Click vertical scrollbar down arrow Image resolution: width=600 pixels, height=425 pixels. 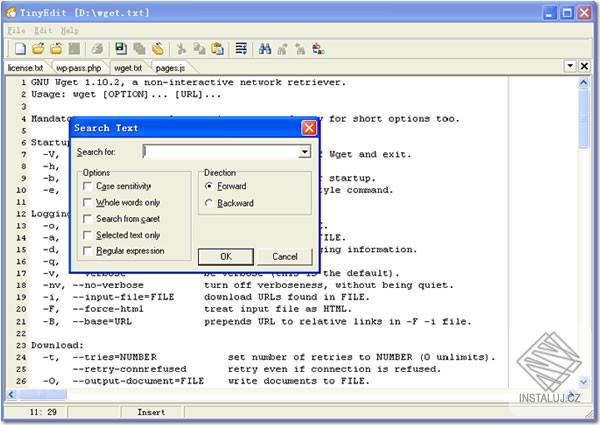pos(584,381)
